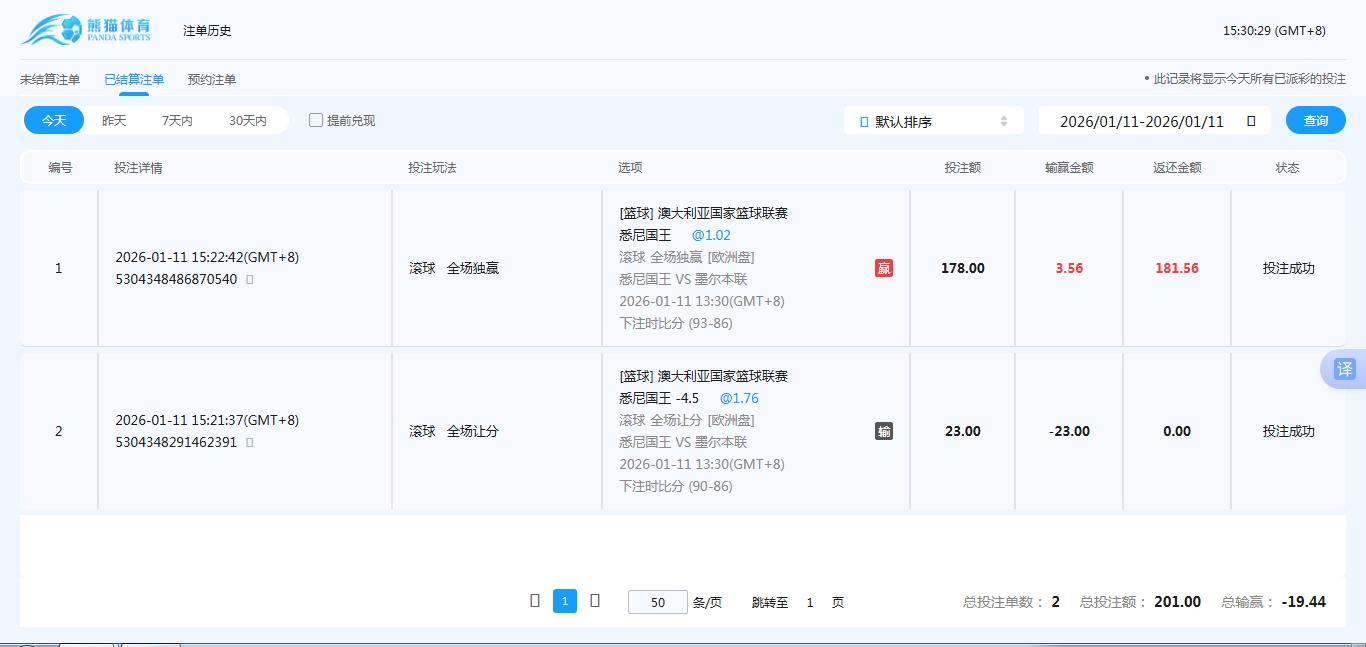Click the next page arrow in pagination

(x=595, y=601)
